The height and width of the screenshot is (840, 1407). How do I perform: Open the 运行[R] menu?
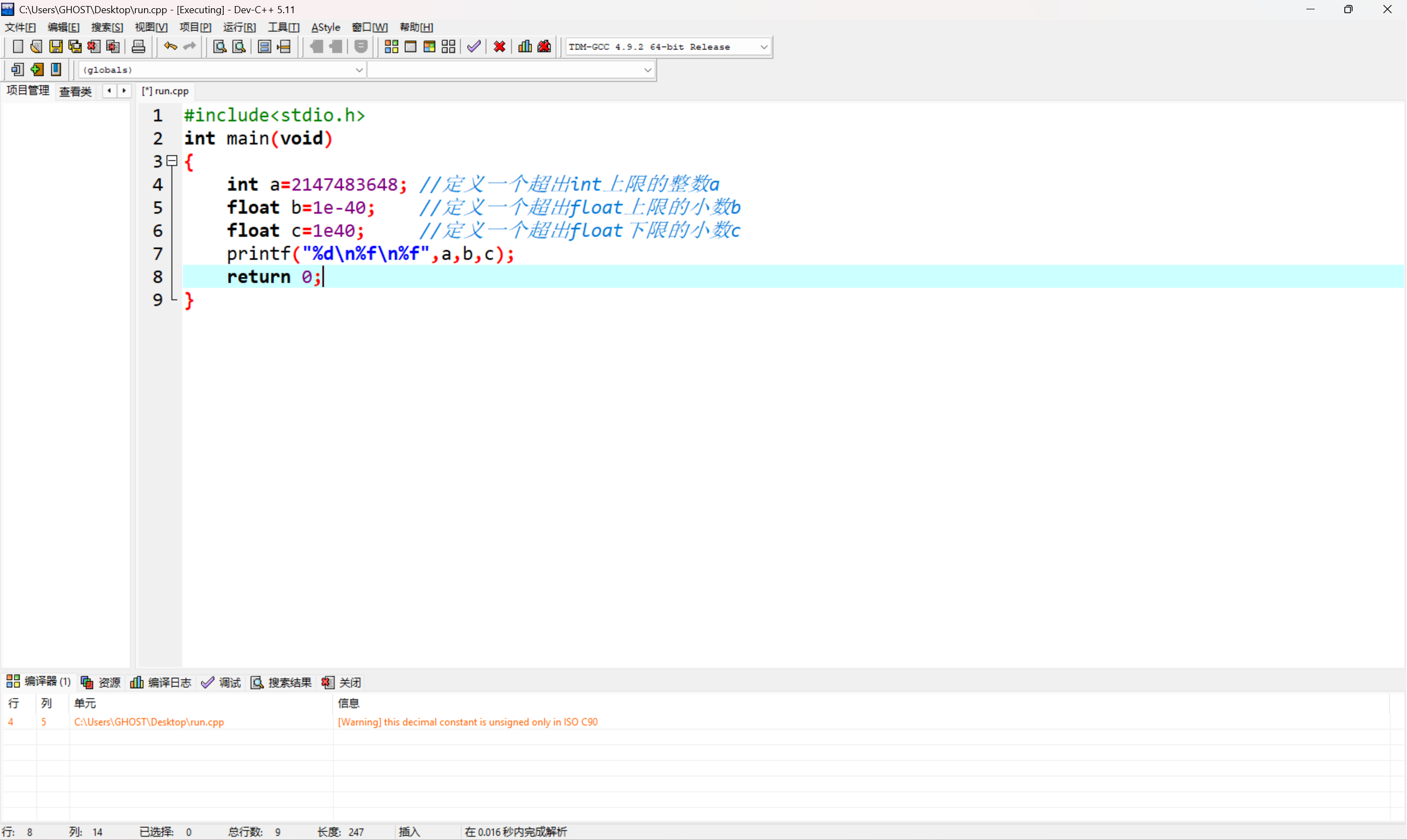[239, 27]
